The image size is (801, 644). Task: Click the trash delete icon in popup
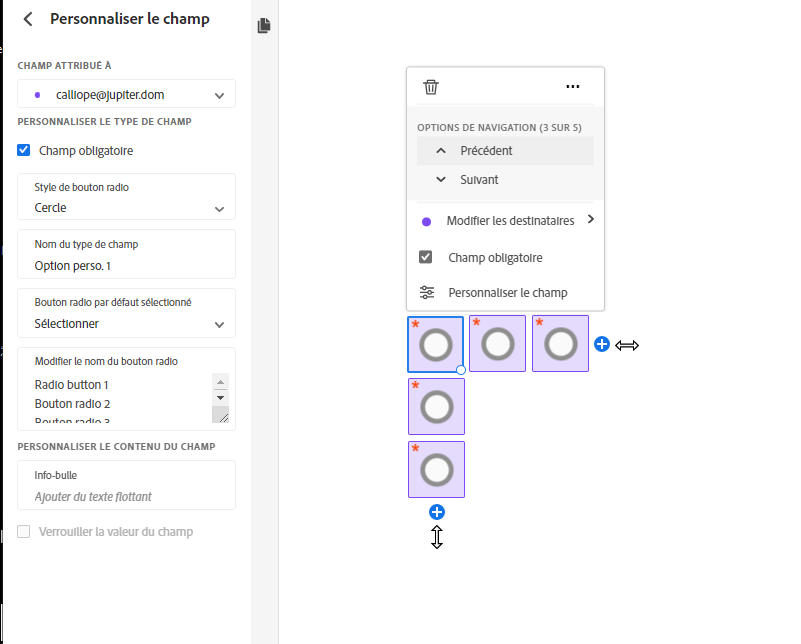(431, 87)
